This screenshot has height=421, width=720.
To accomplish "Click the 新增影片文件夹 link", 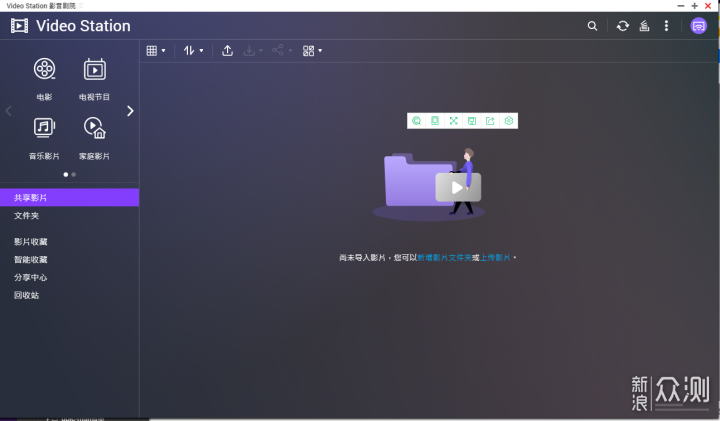I will [444, 258].
